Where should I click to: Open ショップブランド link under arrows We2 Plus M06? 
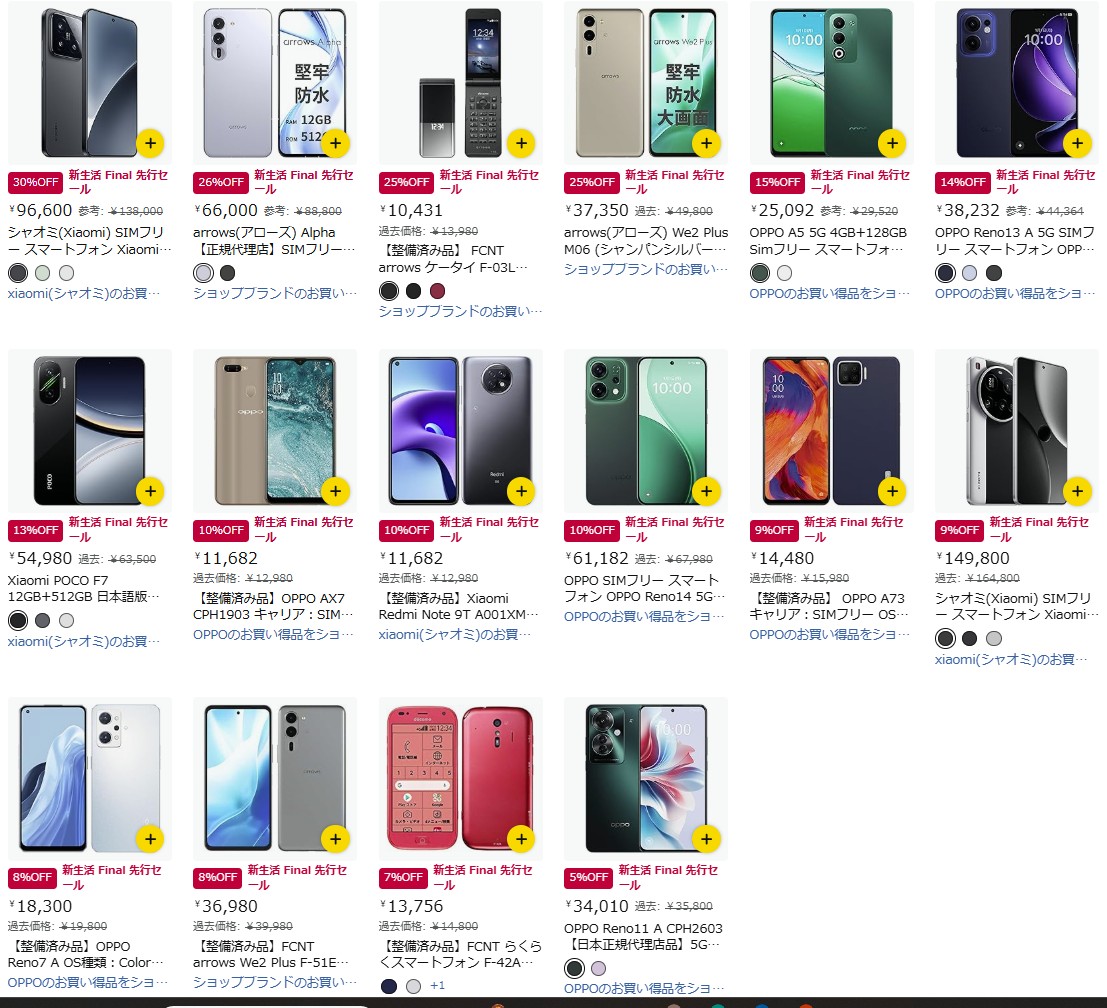pos(645,269)
